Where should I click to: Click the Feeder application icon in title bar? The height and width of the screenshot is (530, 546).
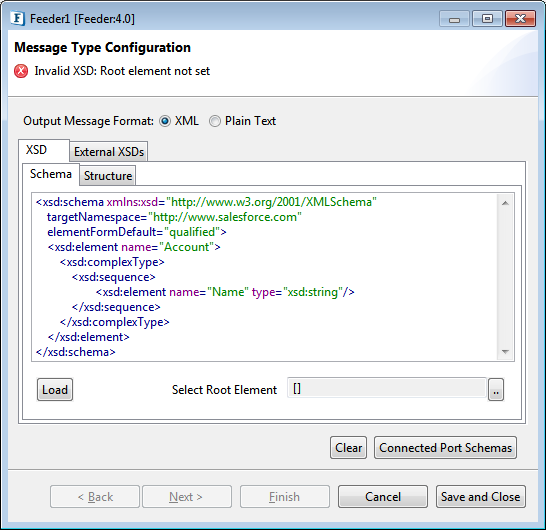[17, 18]
